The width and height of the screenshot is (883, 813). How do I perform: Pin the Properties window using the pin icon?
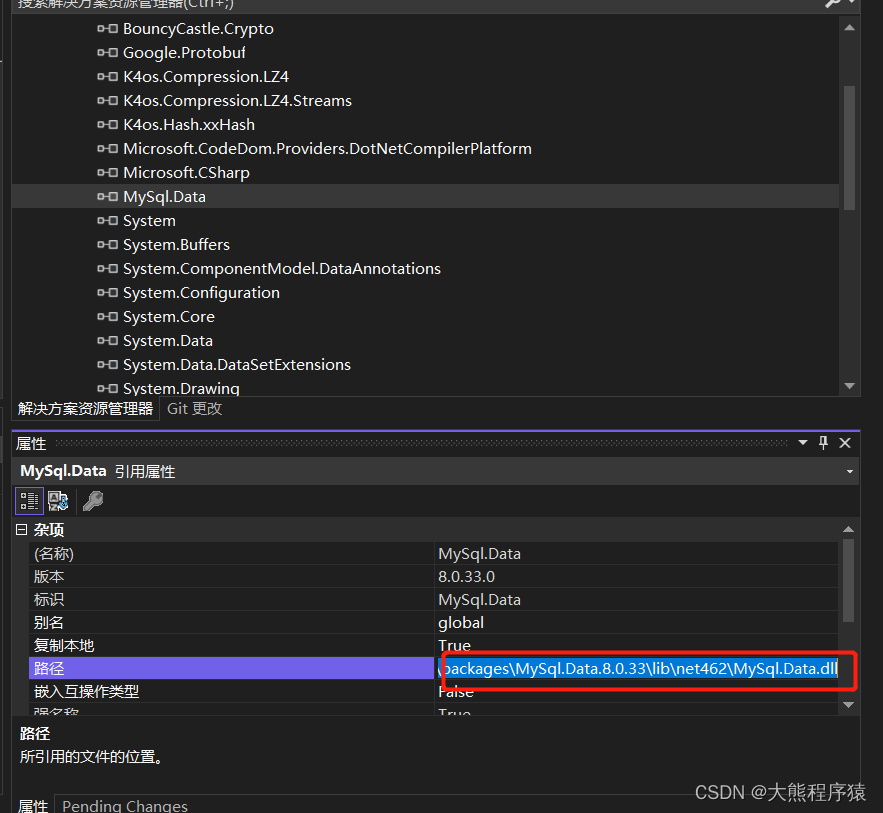(x=823, y=442)
